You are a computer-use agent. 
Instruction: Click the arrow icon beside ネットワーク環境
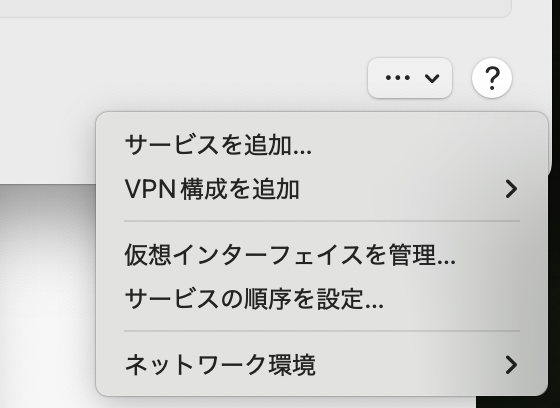pos(511,365)
